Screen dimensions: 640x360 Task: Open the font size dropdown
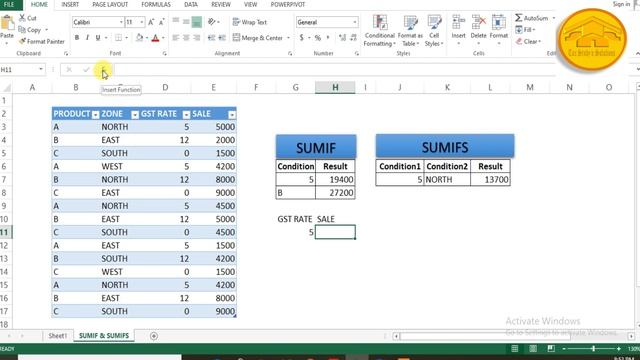pos(142,22)
